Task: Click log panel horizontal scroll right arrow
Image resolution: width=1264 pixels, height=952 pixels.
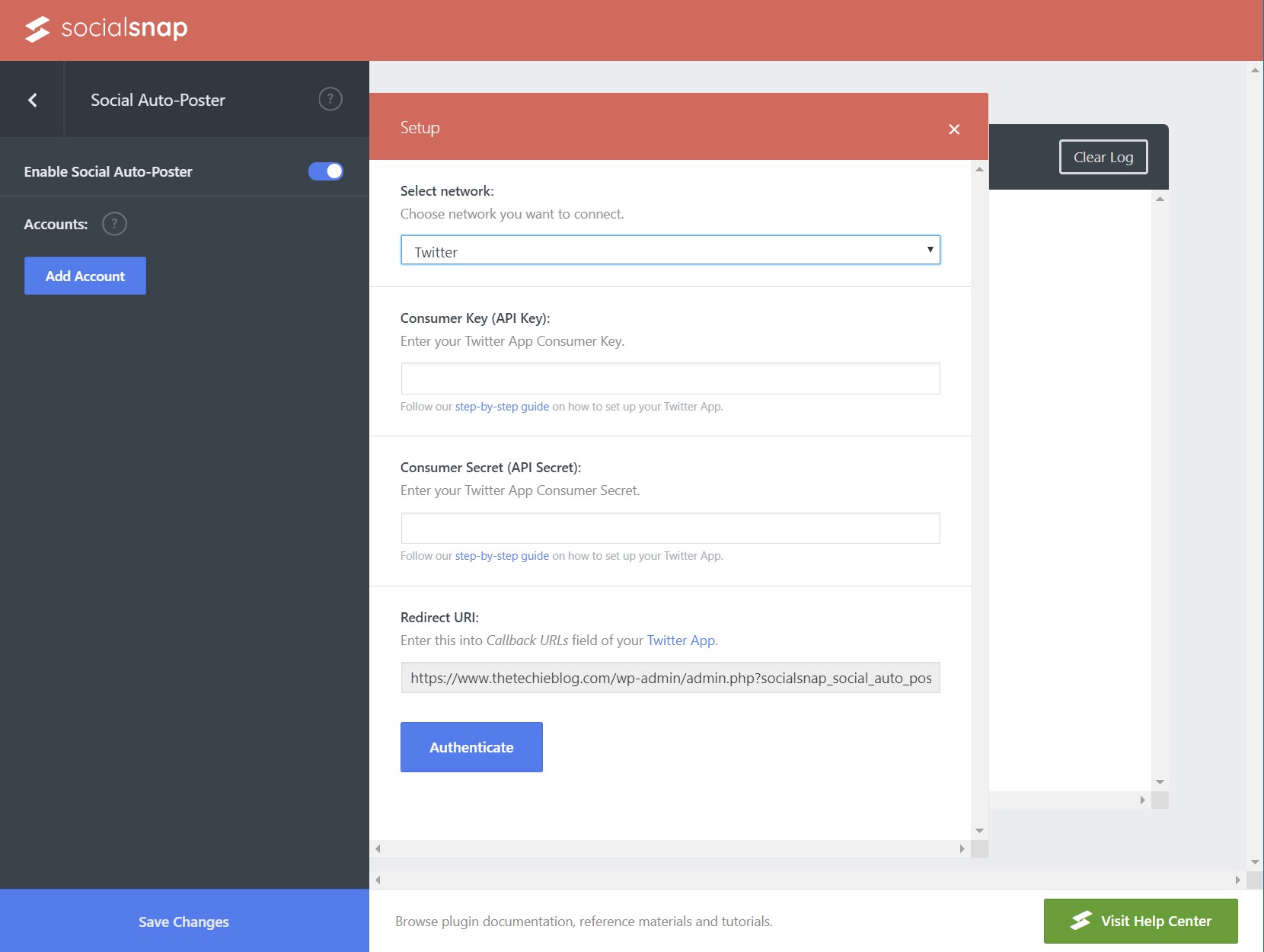Action: tap(1142, 800)
